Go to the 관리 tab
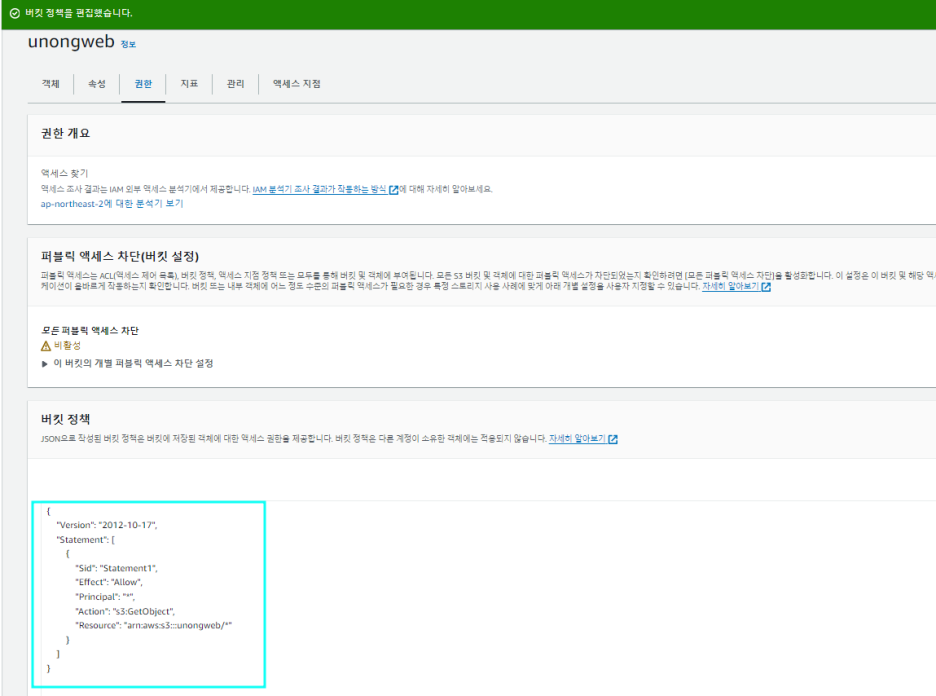 236,84
